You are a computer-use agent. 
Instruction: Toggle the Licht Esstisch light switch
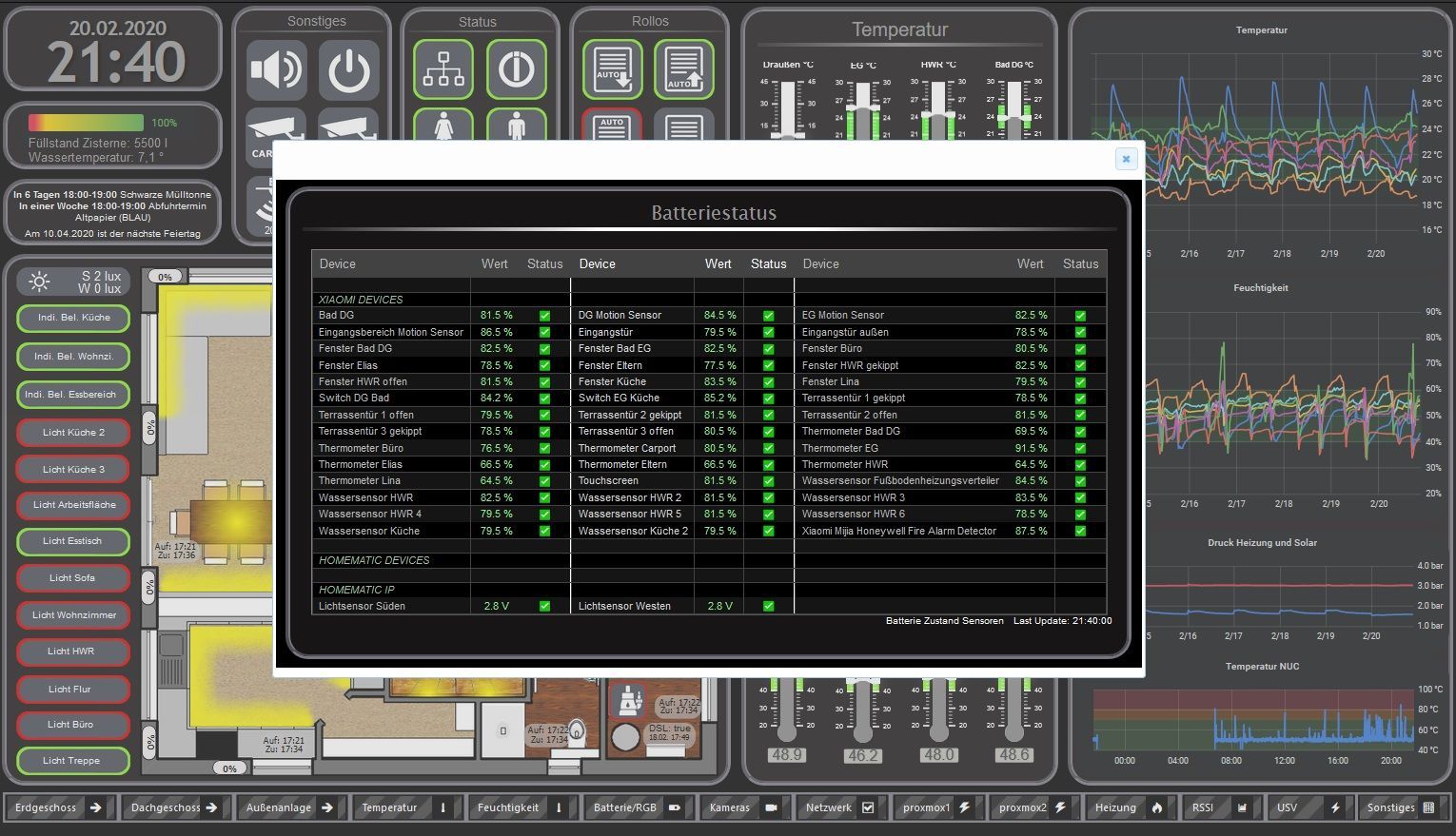pyautogui.click(x=73, y=541)
